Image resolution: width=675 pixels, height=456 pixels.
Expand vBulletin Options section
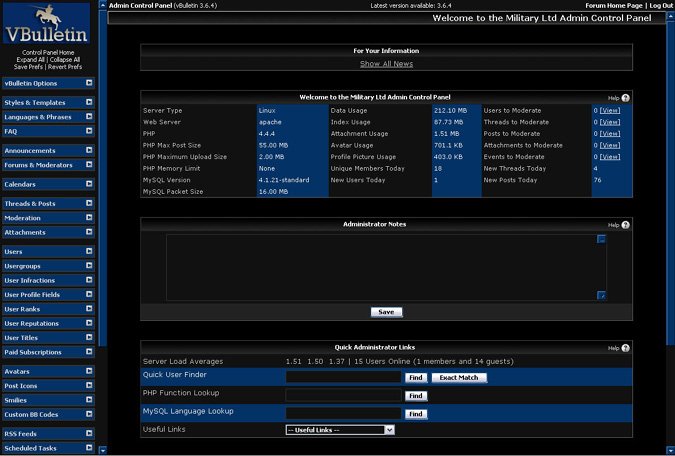coord(89,83)
